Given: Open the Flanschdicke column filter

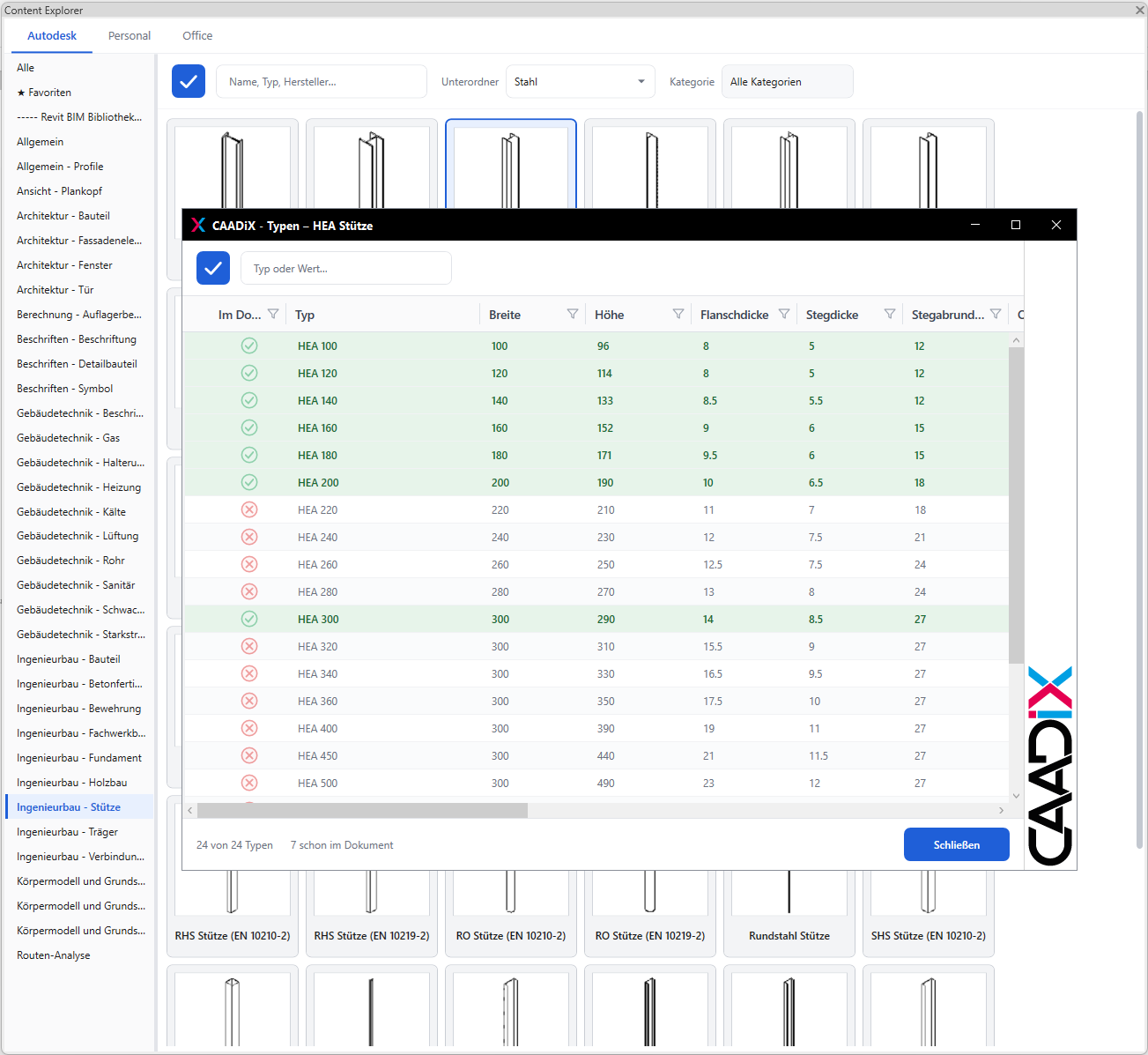Looking at the screenshot, I should [x=784, y=315].
